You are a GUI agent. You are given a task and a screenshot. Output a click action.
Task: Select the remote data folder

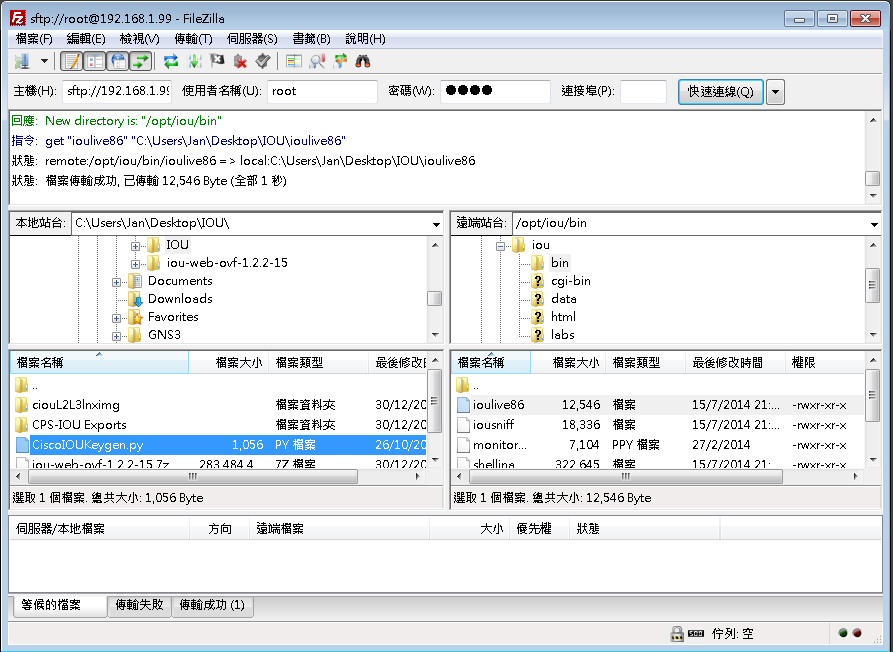[x=563, y=299]
